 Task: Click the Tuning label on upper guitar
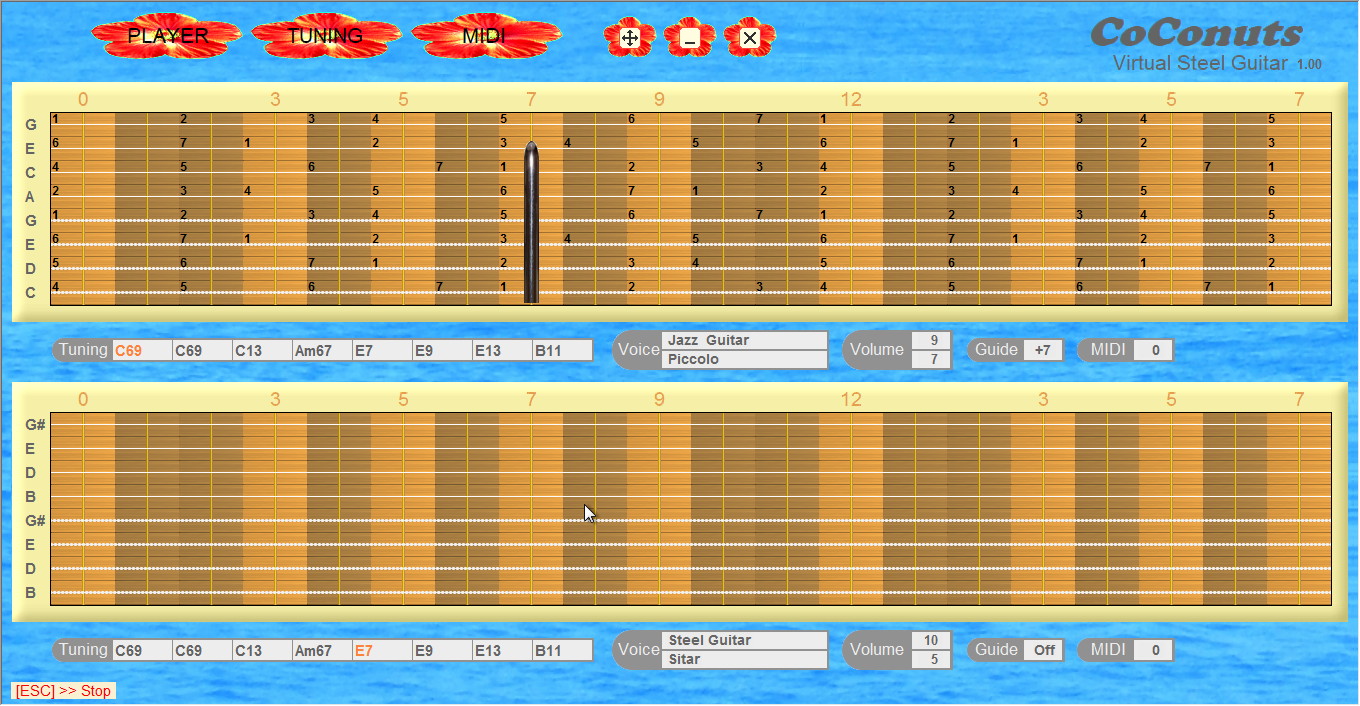(x=83, y=349)
